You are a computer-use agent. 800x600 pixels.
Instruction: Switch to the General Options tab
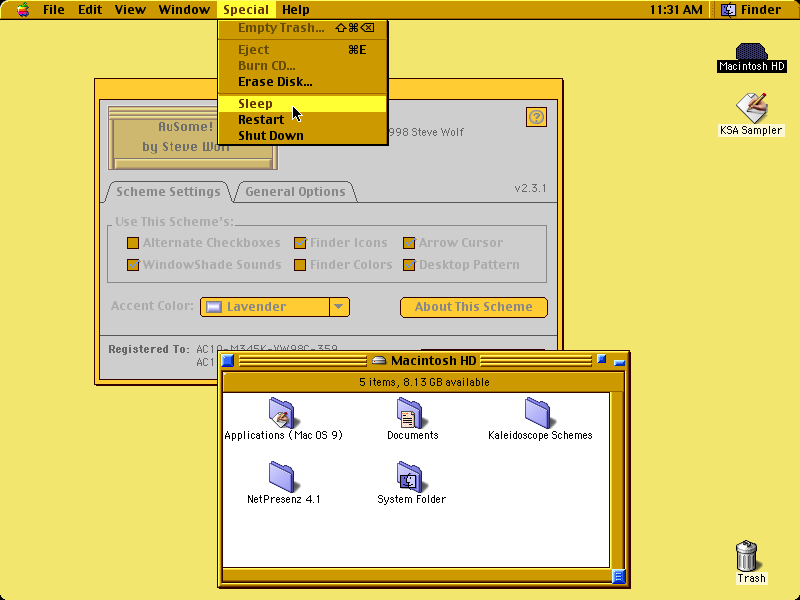(295, 192)
